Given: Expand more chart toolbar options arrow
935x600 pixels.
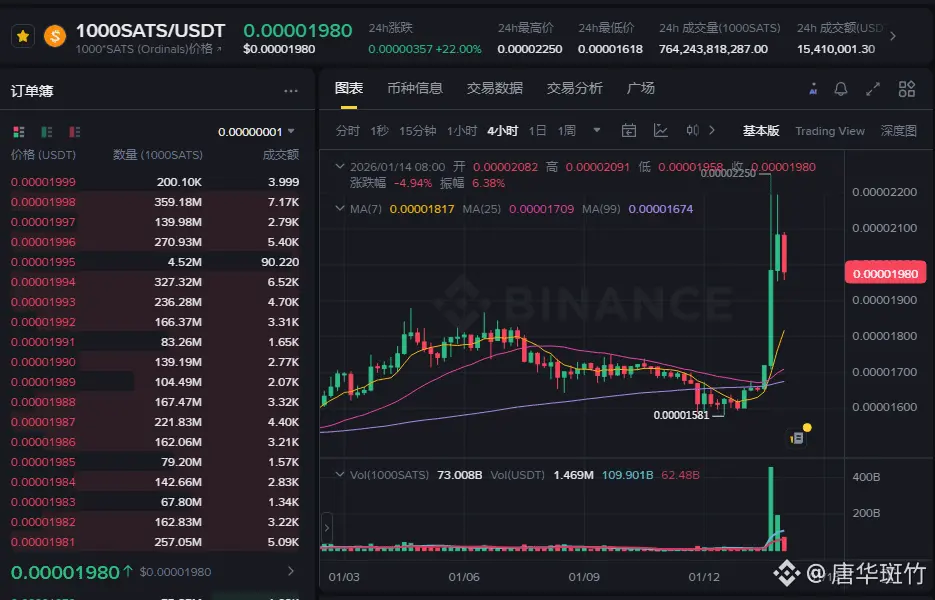Looking at the screenshot, I should (x=711, y=131).
